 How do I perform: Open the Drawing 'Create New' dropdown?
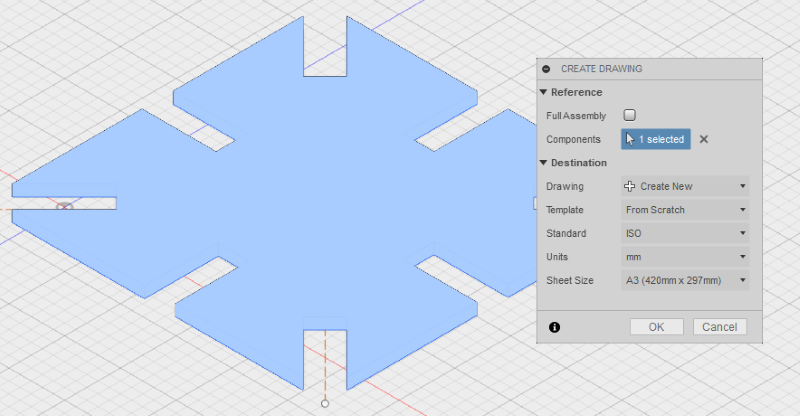point(685,186)
